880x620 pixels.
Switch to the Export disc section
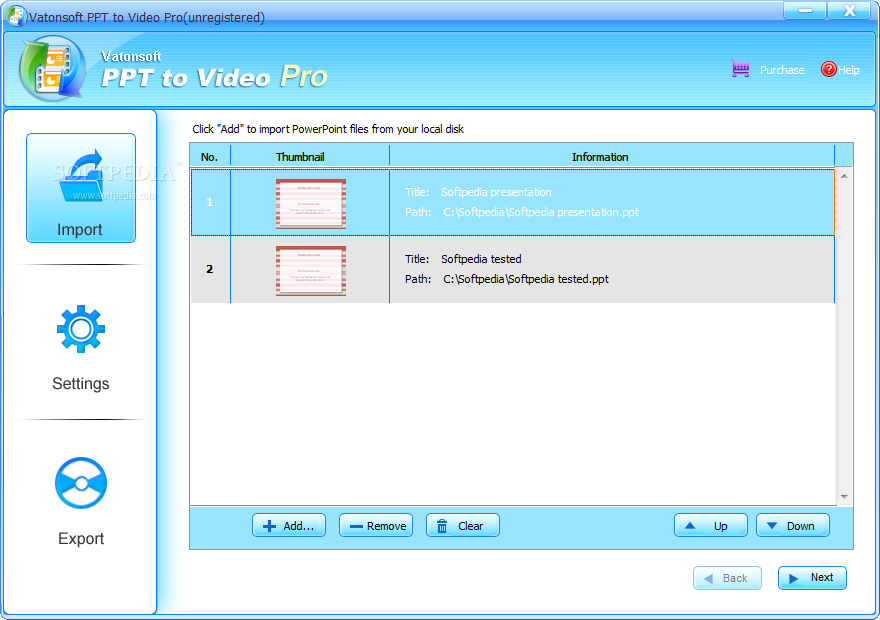tap(81, 502)
